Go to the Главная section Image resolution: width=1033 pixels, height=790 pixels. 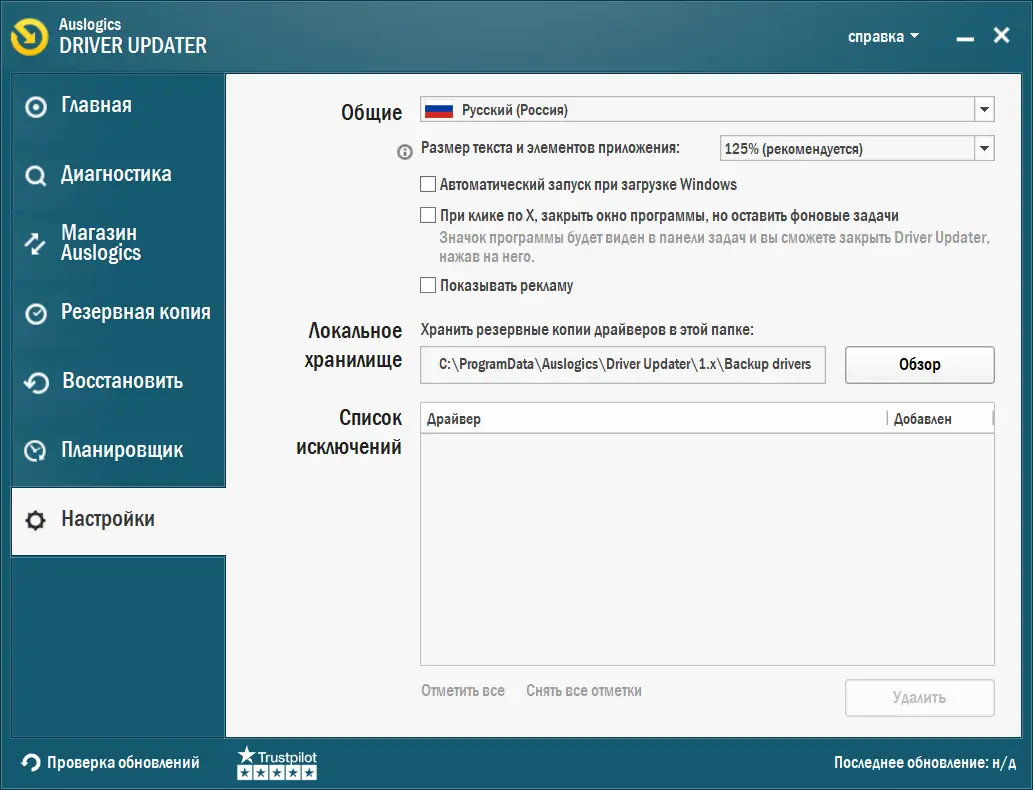tap(119, 107)
